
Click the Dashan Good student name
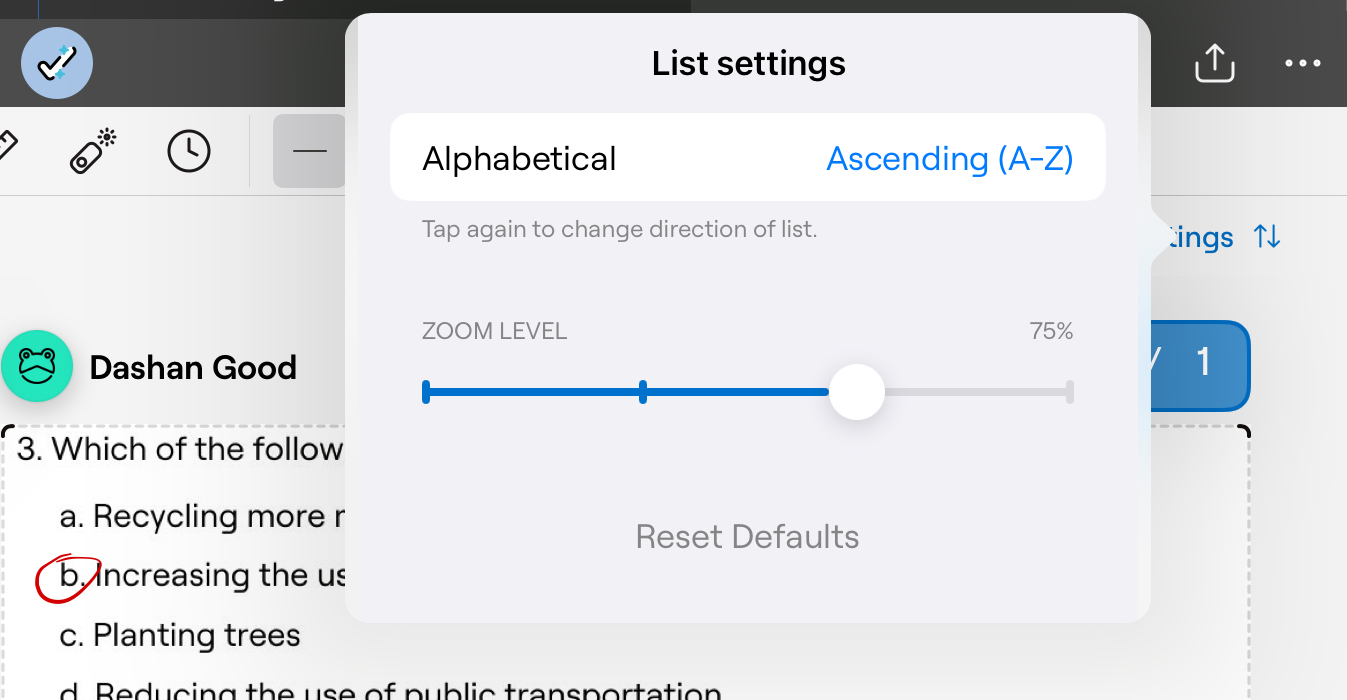point(193,368)
